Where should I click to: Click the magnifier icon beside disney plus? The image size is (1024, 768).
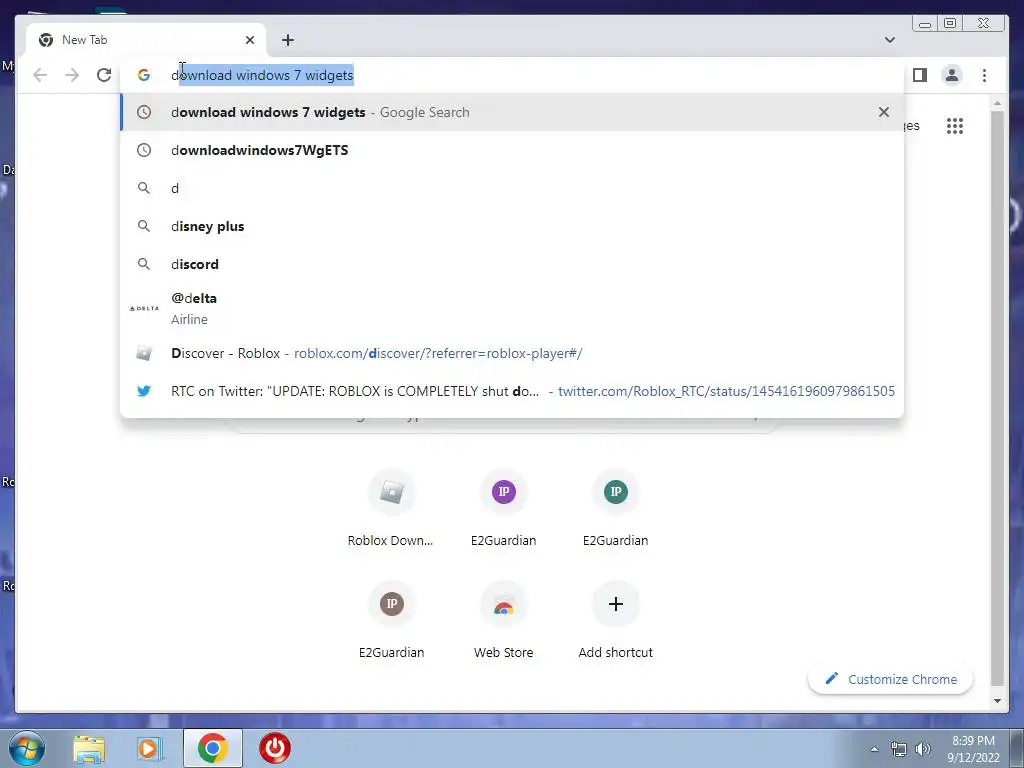tap(144, 226)
